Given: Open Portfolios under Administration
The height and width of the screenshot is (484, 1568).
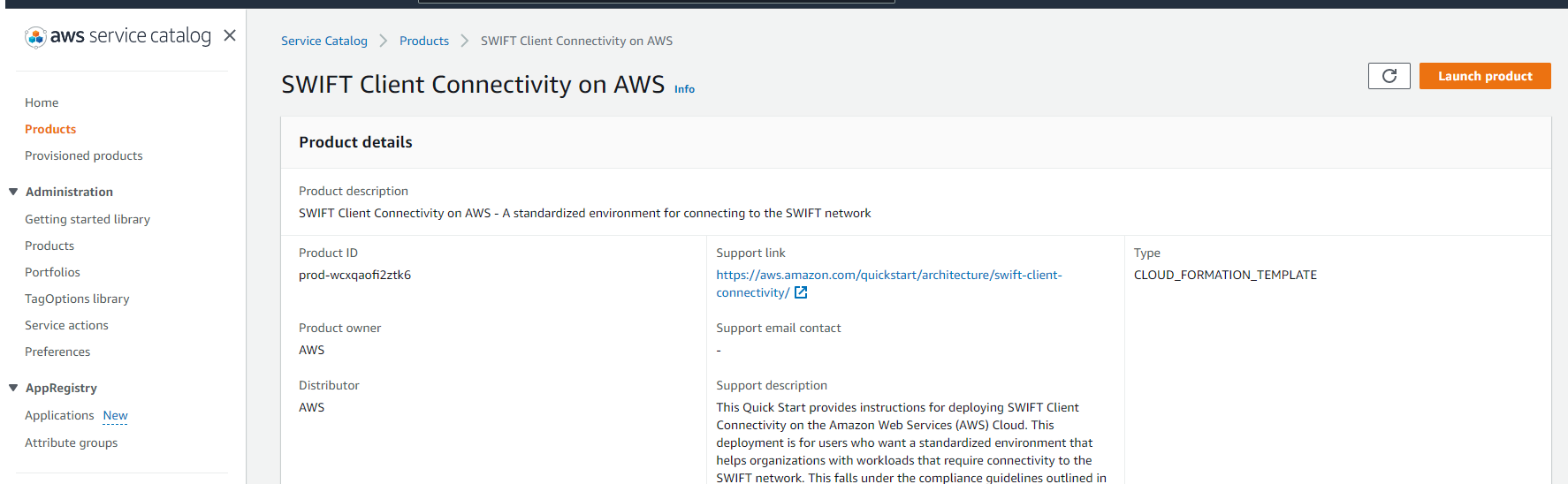Looking at the screenshot, I should click(52, 272).
